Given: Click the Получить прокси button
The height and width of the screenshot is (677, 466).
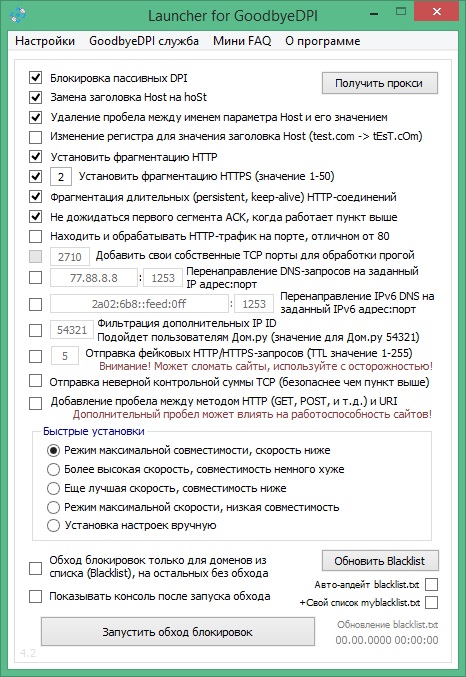Looking at the screenshot, I should 380,83.
